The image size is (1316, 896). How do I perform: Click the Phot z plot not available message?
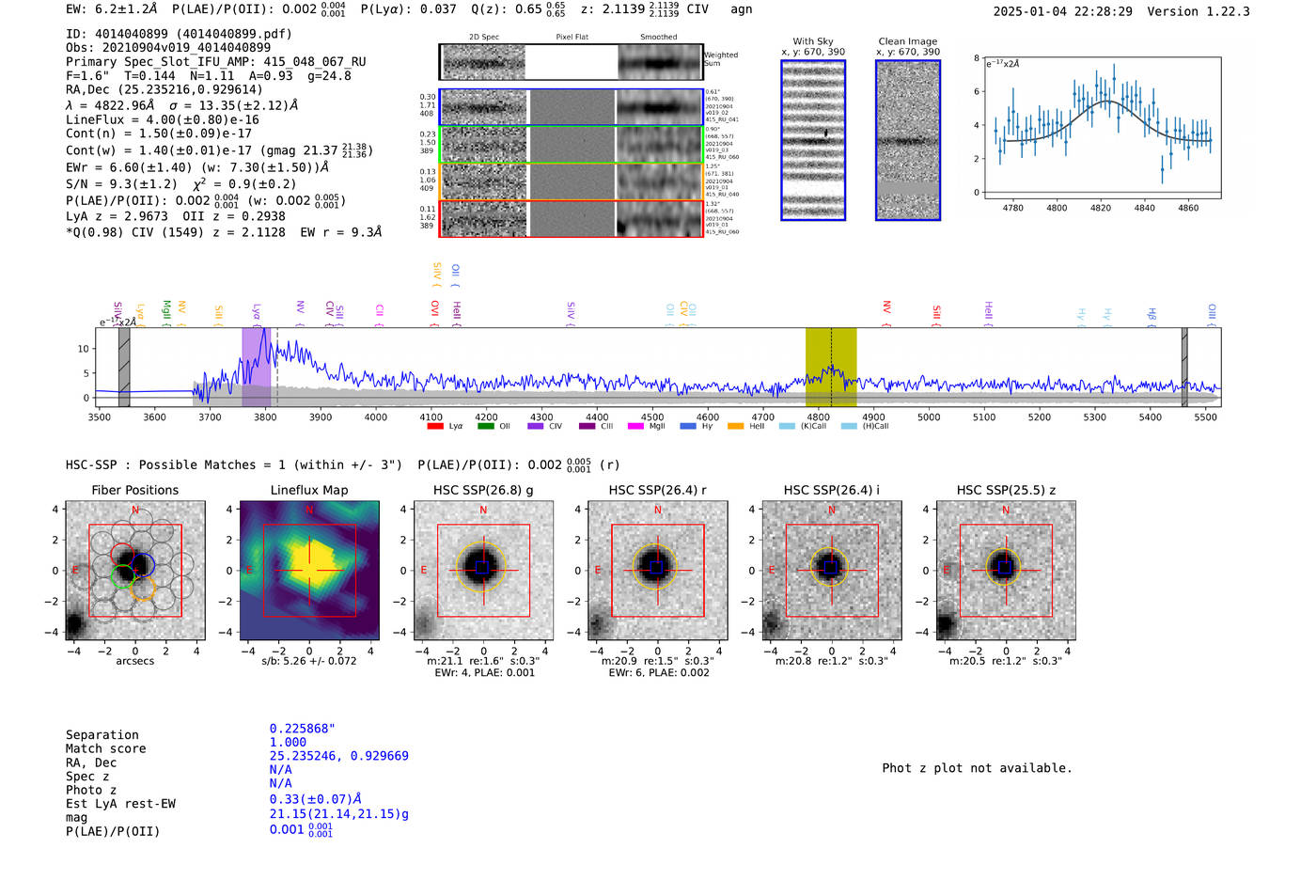977,768
